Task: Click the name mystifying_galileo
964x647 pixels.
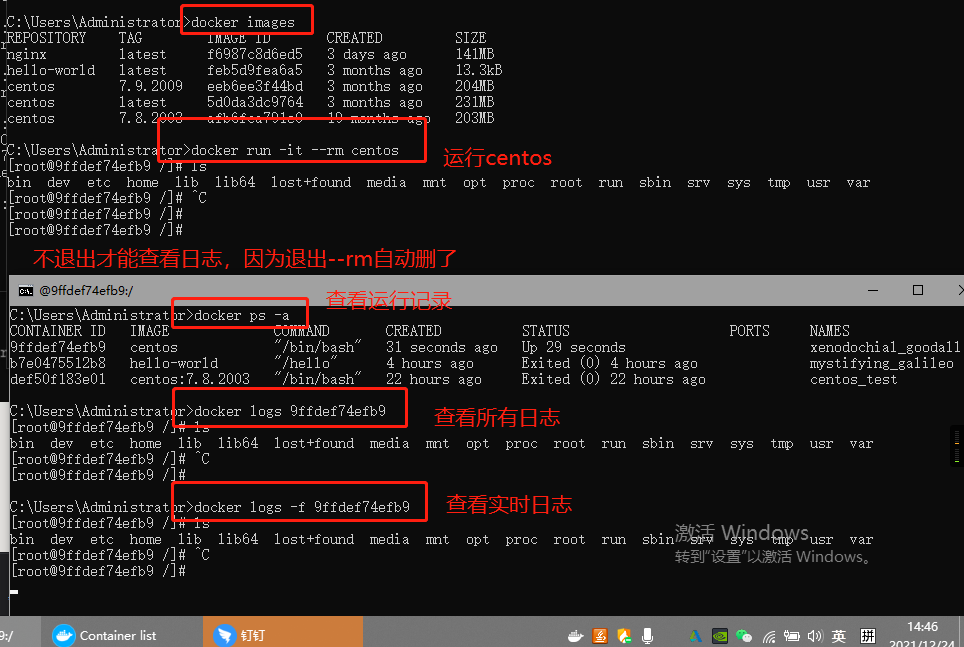Action: 882,363
